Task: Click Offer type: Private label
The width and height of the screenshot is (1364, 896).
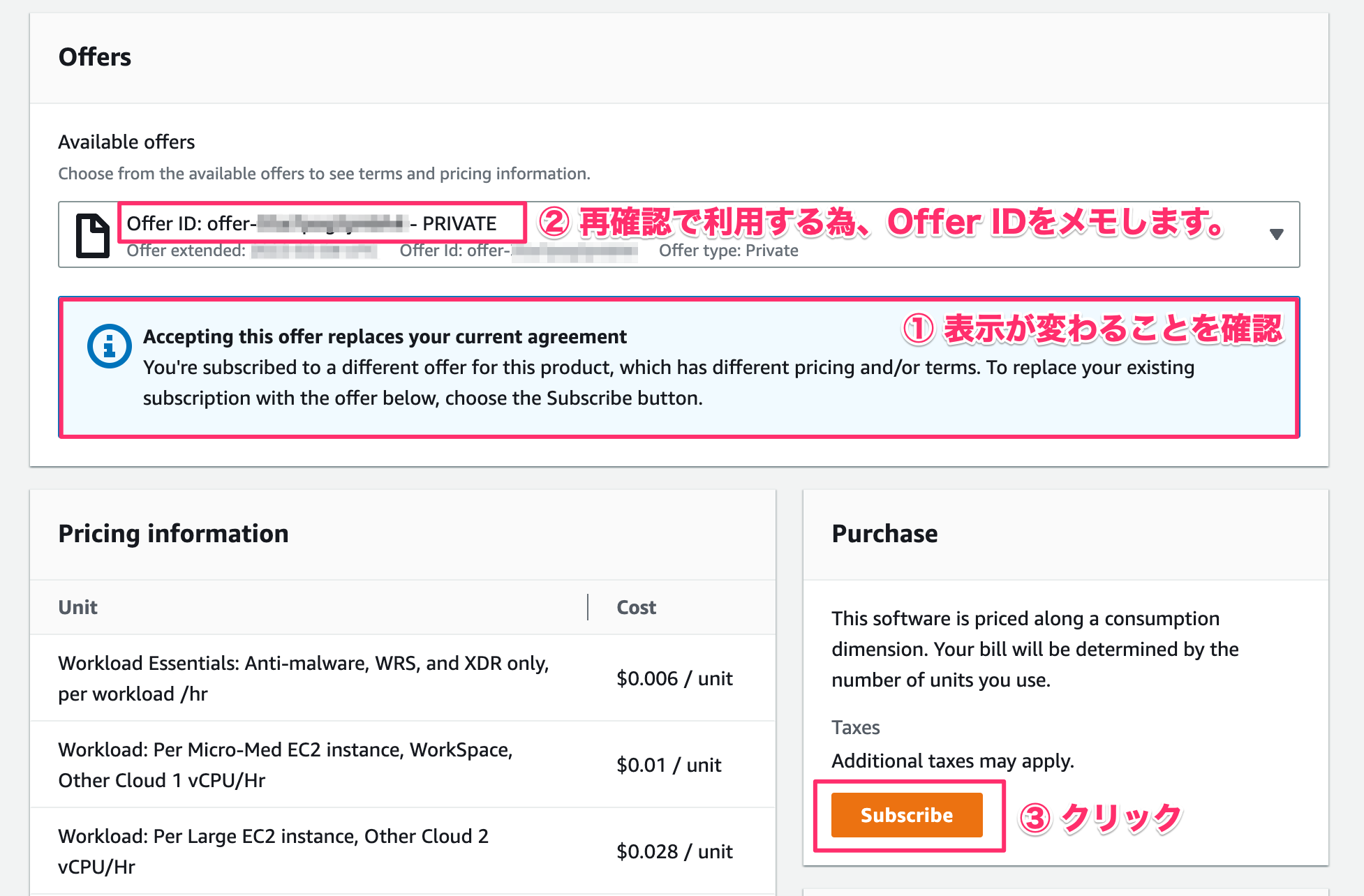Action: (x=729, y=251)
